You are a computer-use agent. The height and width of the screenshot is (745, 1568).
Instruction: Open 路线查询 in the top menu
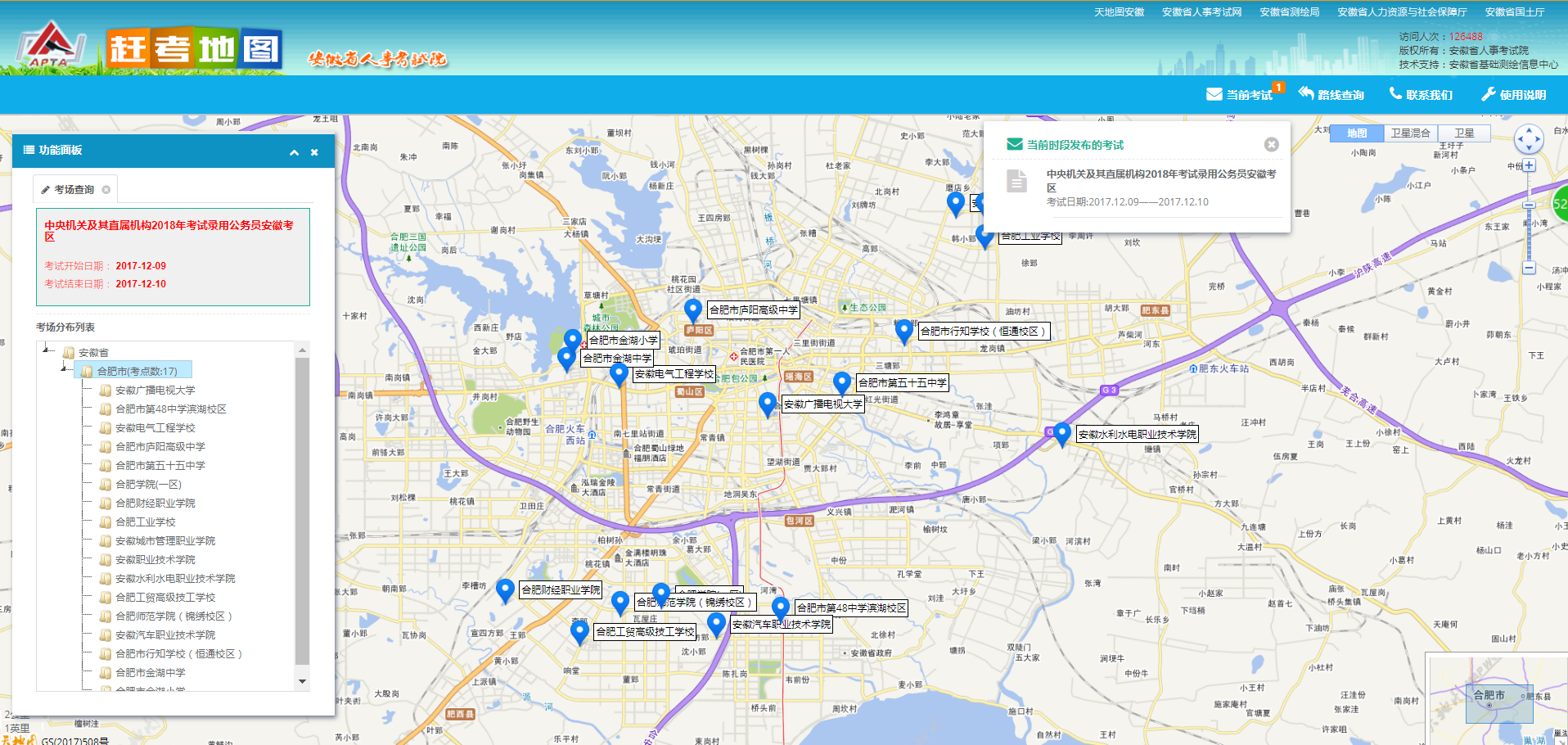click(x=1331, y=95)
